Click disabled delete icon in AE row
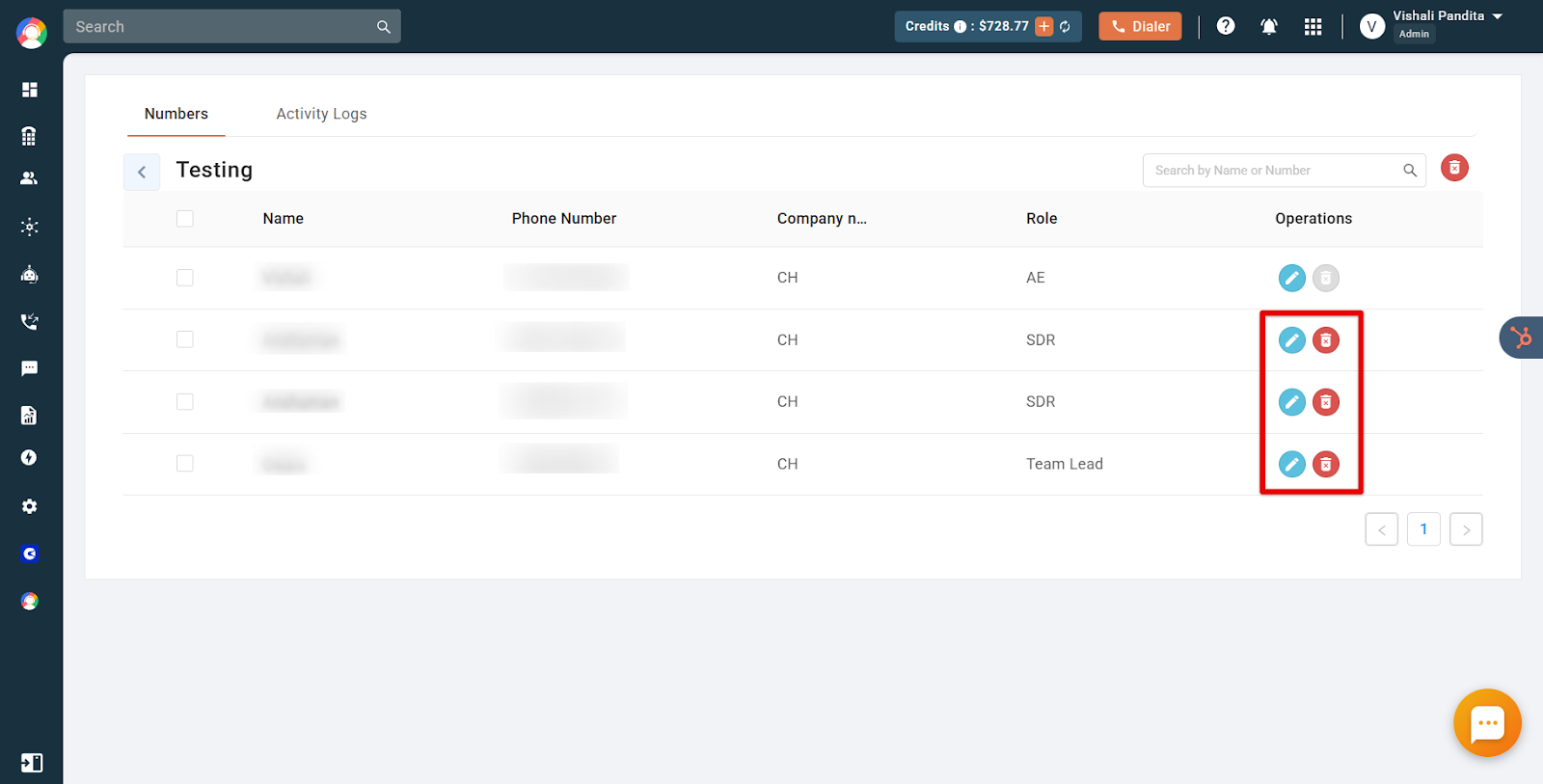The image size is (1543, 784). pos(1326,278)
